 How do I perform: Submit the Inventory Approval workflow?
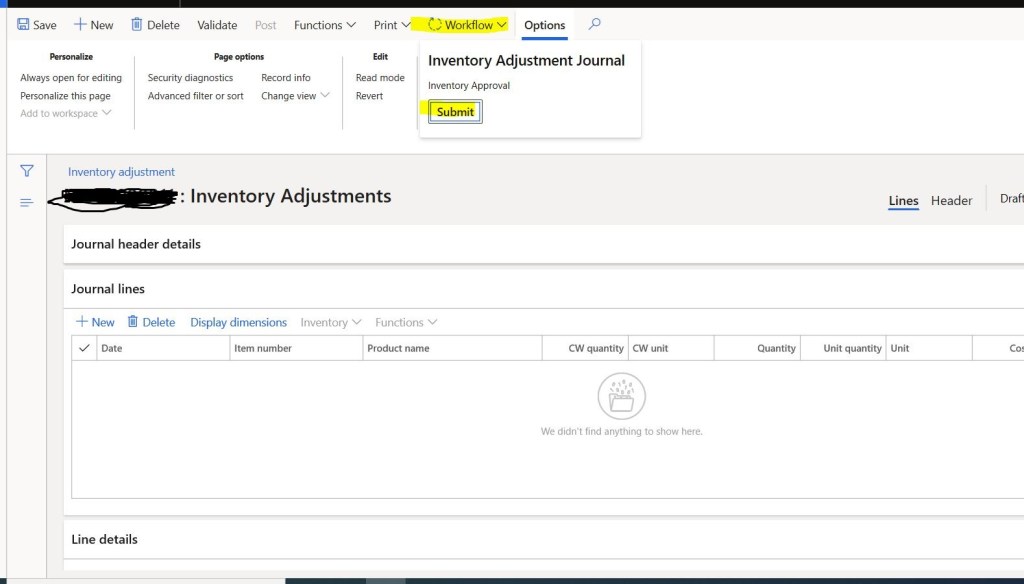pos(455,111)
